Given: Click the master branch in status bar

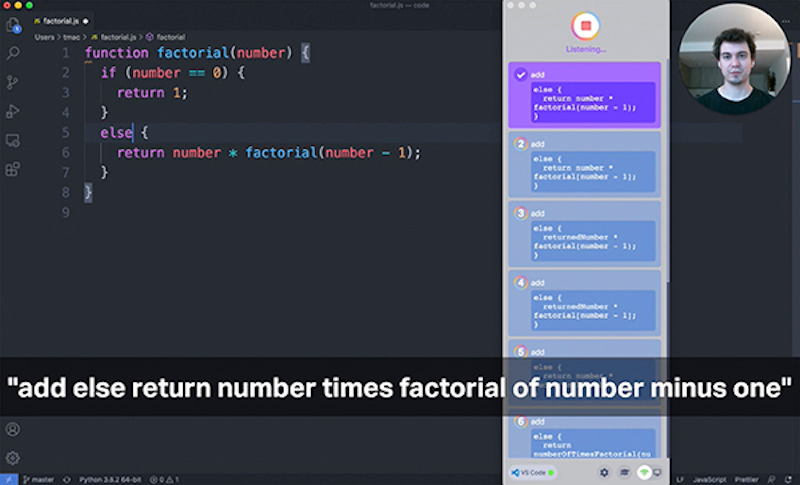Looking at the screenshot, I should click(x=40, y=479).
